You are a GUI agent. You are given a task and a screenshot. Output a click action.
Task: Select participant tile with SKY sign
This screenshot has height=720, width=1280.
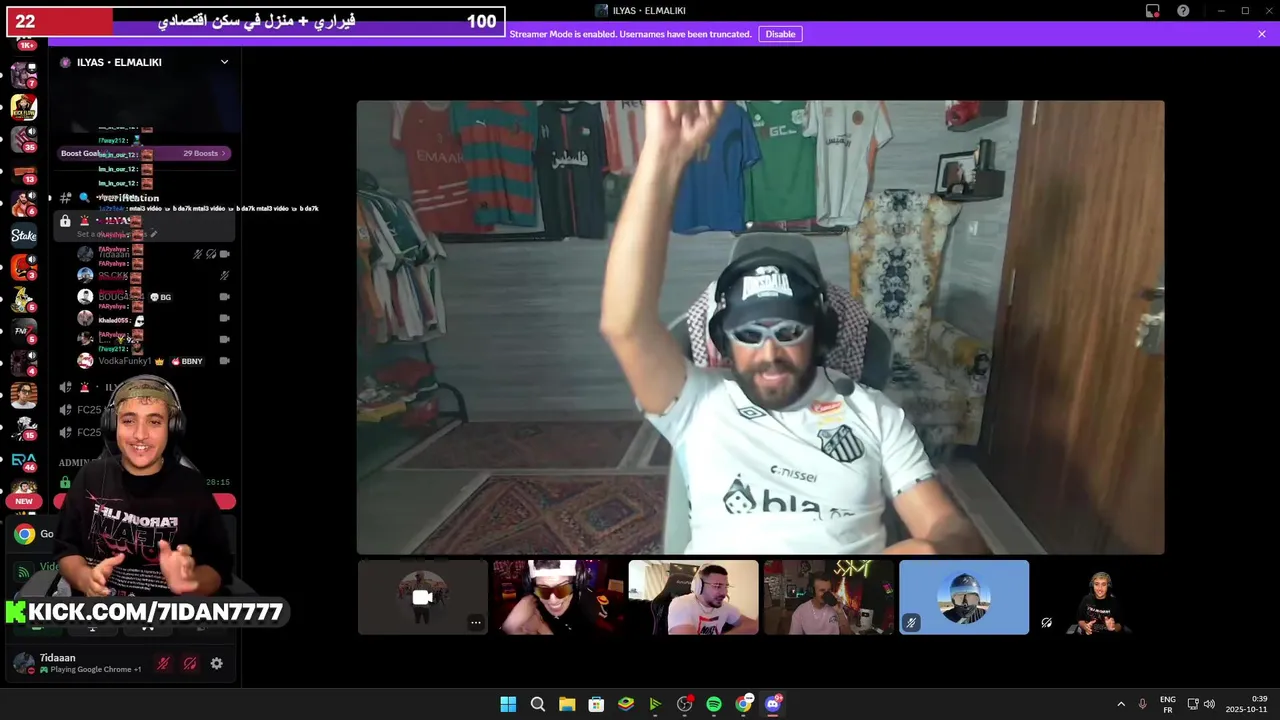click(x=829, y=597)
